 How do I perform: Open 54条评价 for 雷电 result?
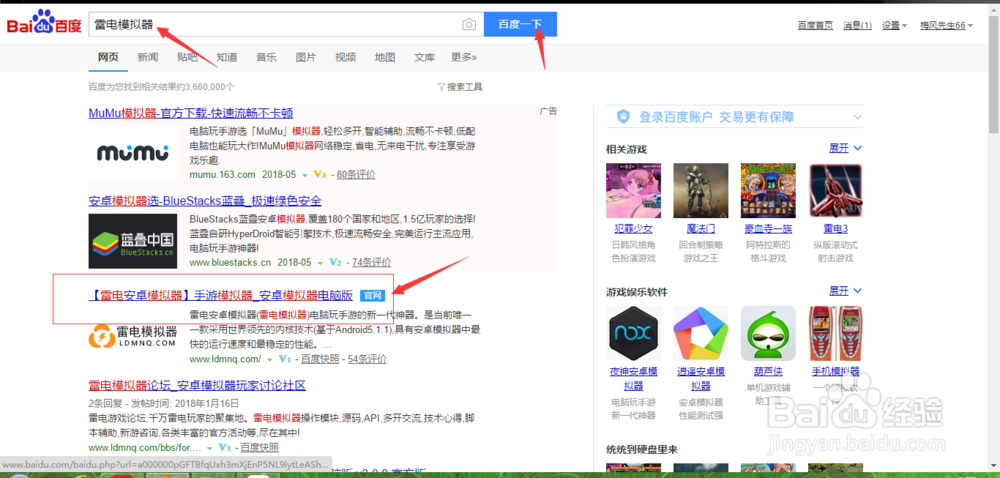[x=367, y=359]
